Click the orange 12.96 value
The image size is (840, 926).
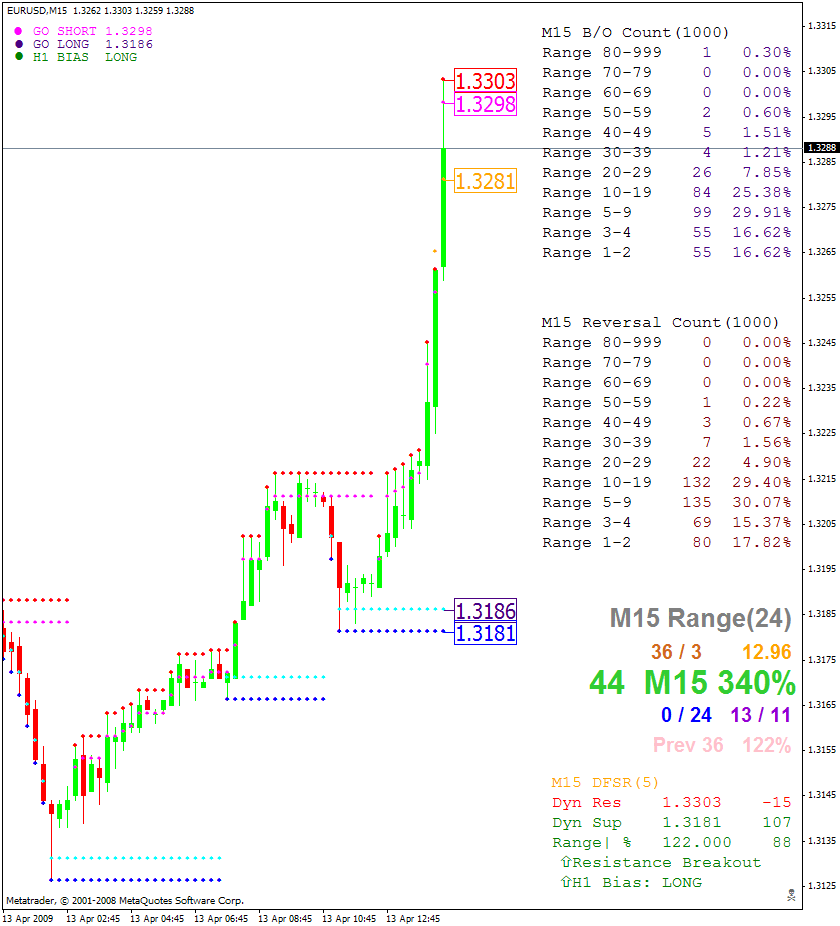pyautogui.click(x=767, y=652)
